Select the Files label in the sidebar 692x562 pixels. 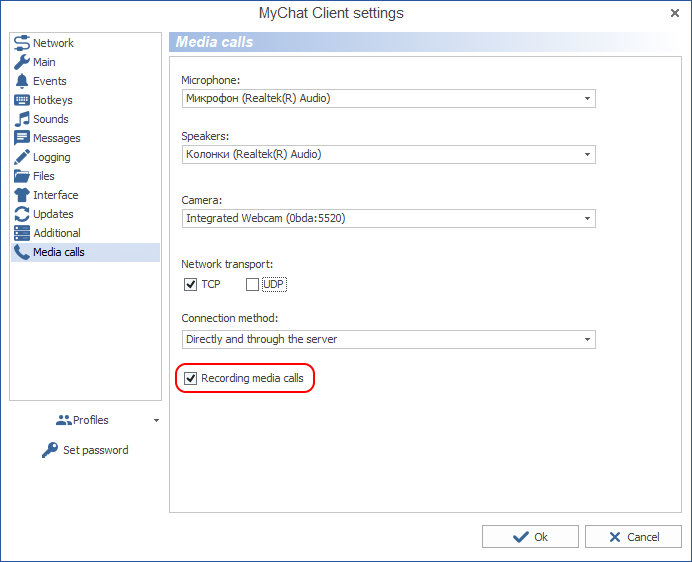click(x=44, y=176)
